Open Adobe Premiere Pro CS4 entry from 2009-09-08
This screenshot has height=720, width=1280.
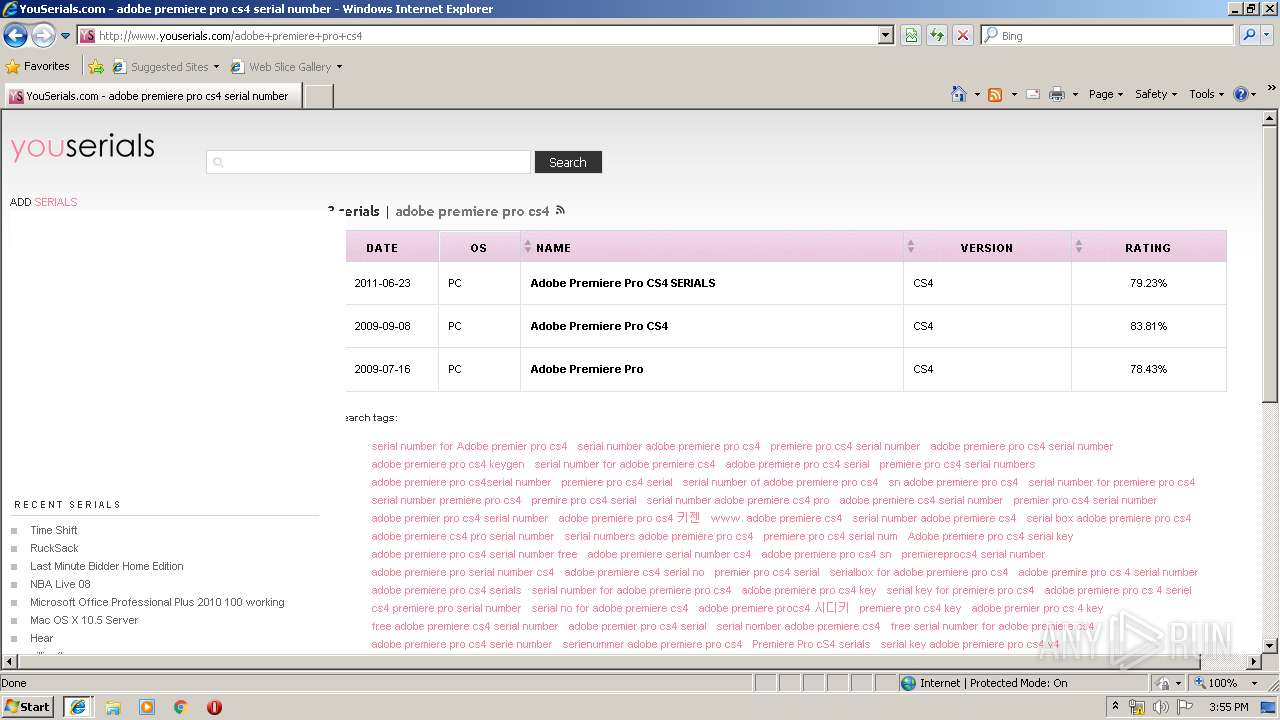click(x=599, y=326)
